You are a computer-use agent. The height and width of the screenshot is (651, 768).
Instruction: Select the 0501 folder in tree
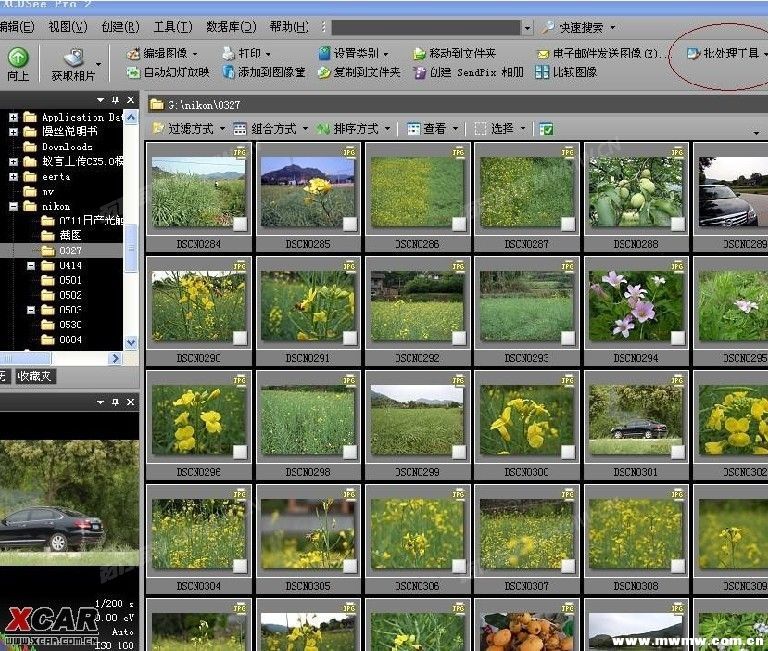62,280
